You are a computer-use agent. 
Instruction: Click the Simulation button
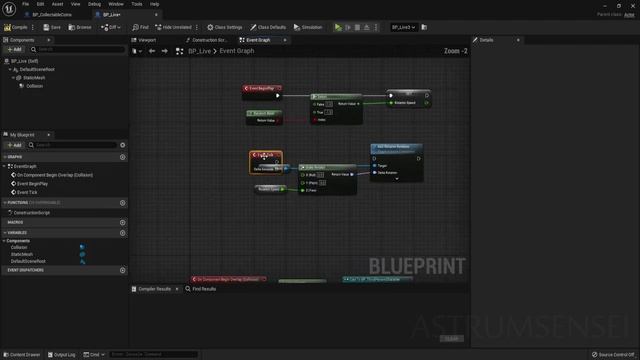tap(308, 27)
